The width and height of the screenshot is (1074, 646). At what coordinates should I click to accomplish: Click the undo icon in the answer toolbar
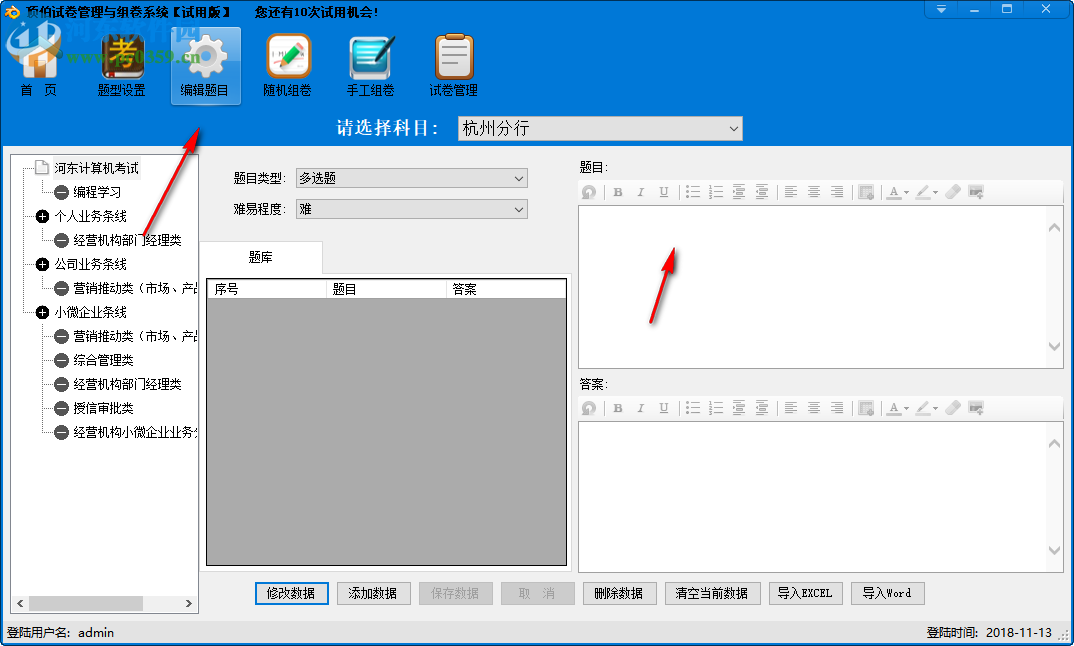pyautogui.click(x=590, y=407)
